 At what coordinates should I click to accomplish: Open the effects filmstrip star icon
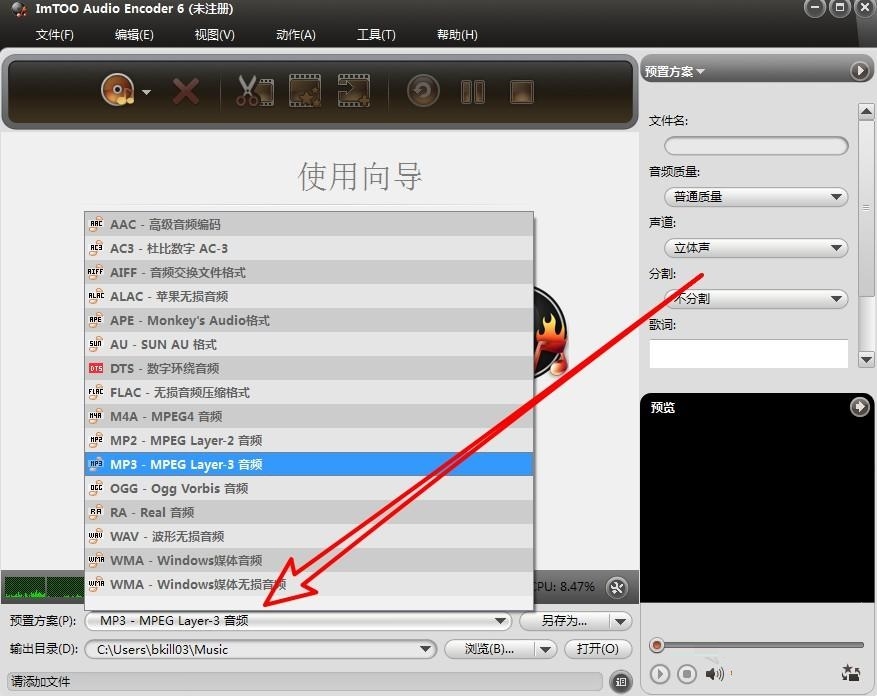pyautogui.click(x=305, y=91)
